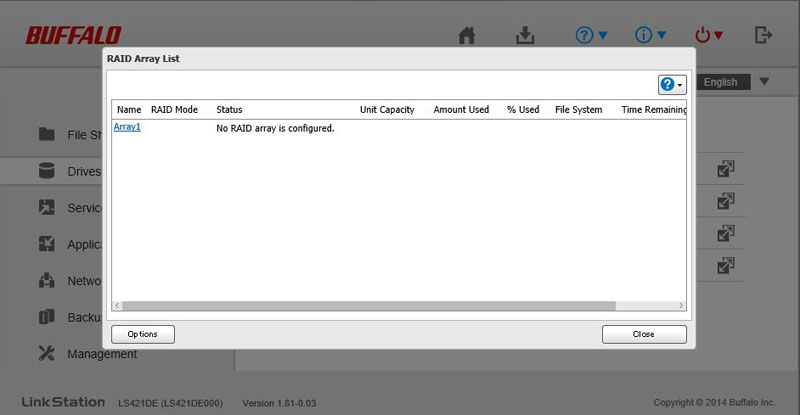Open the dialog help dropdown
Viewport: 800px width, 415px height.
(x=672, y=85)
